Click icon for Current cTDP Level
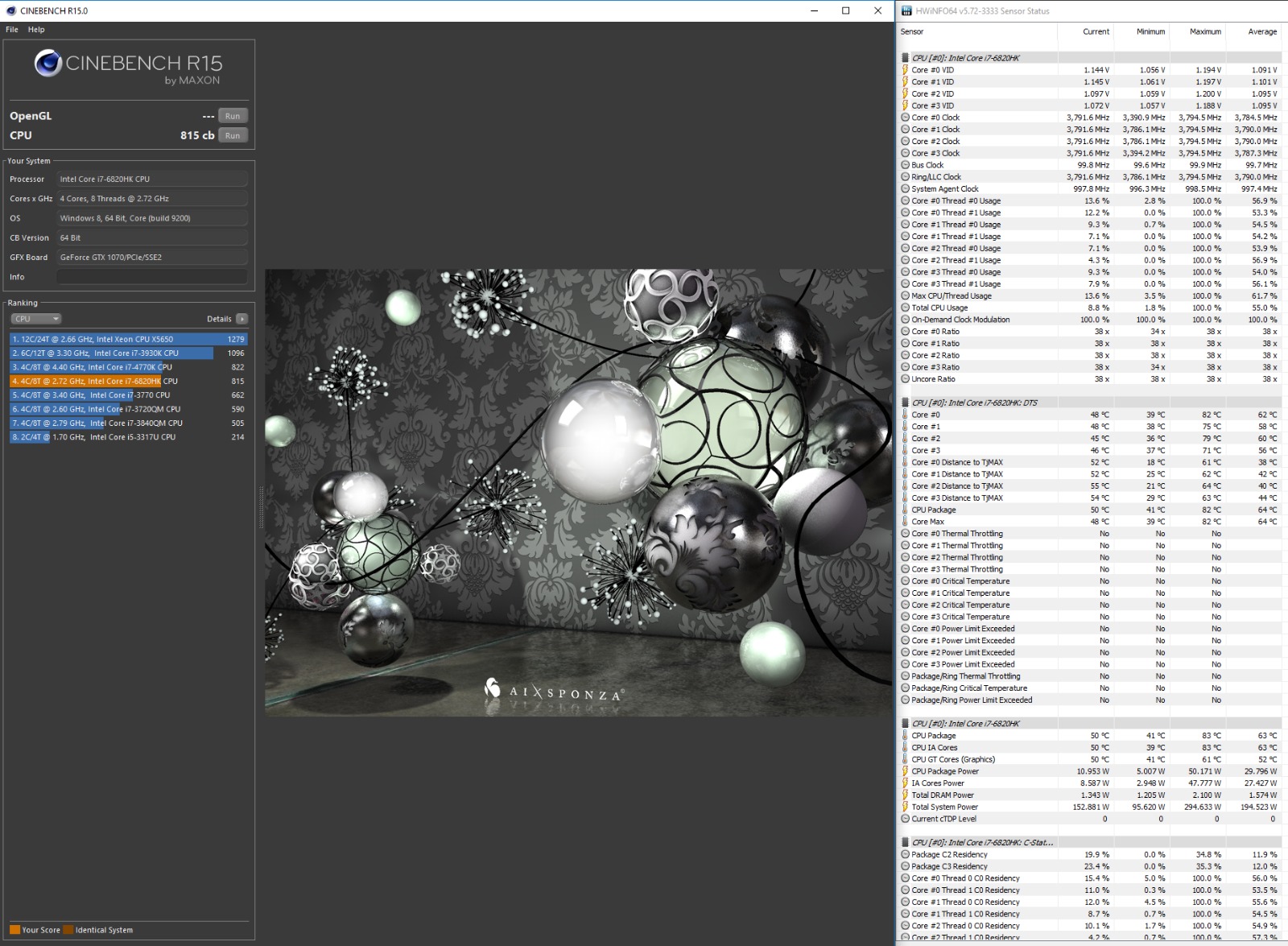 905,819
